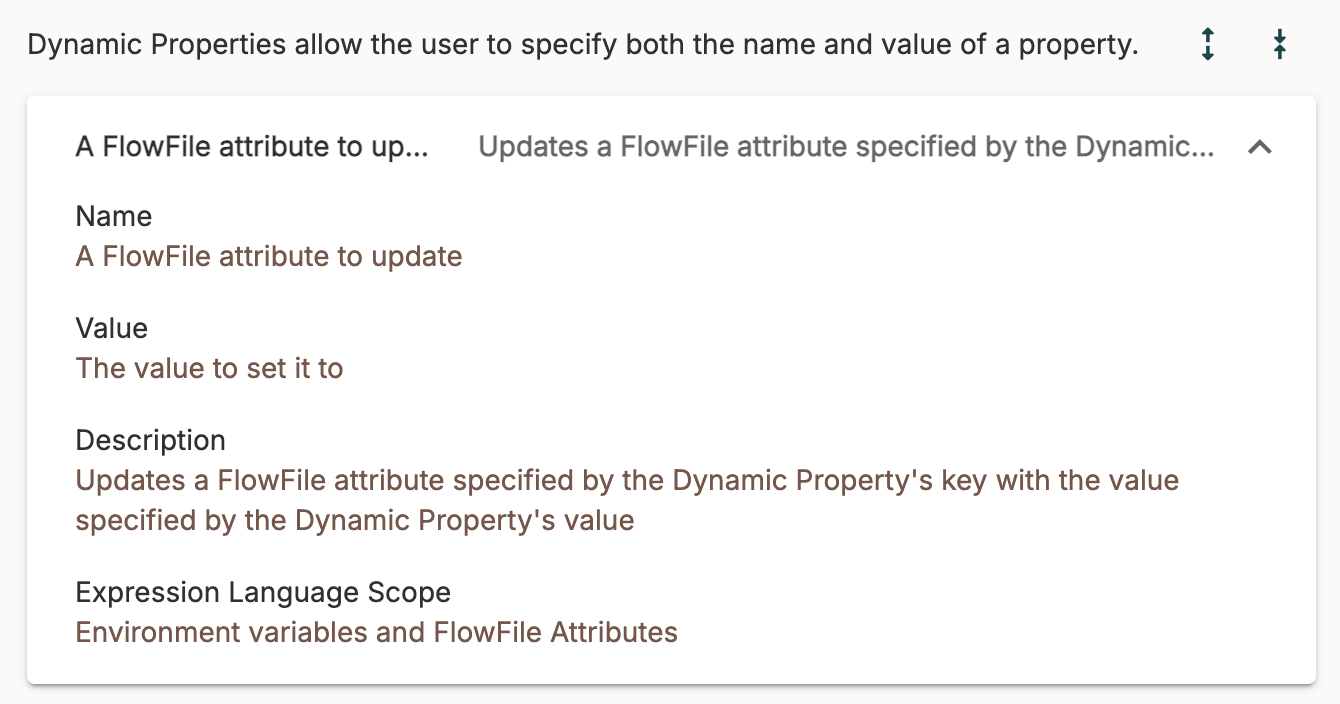Click the truncated header description 'Updates a FlowFile...'
This screenshot has height=704, width=1340.
(846, 147)
